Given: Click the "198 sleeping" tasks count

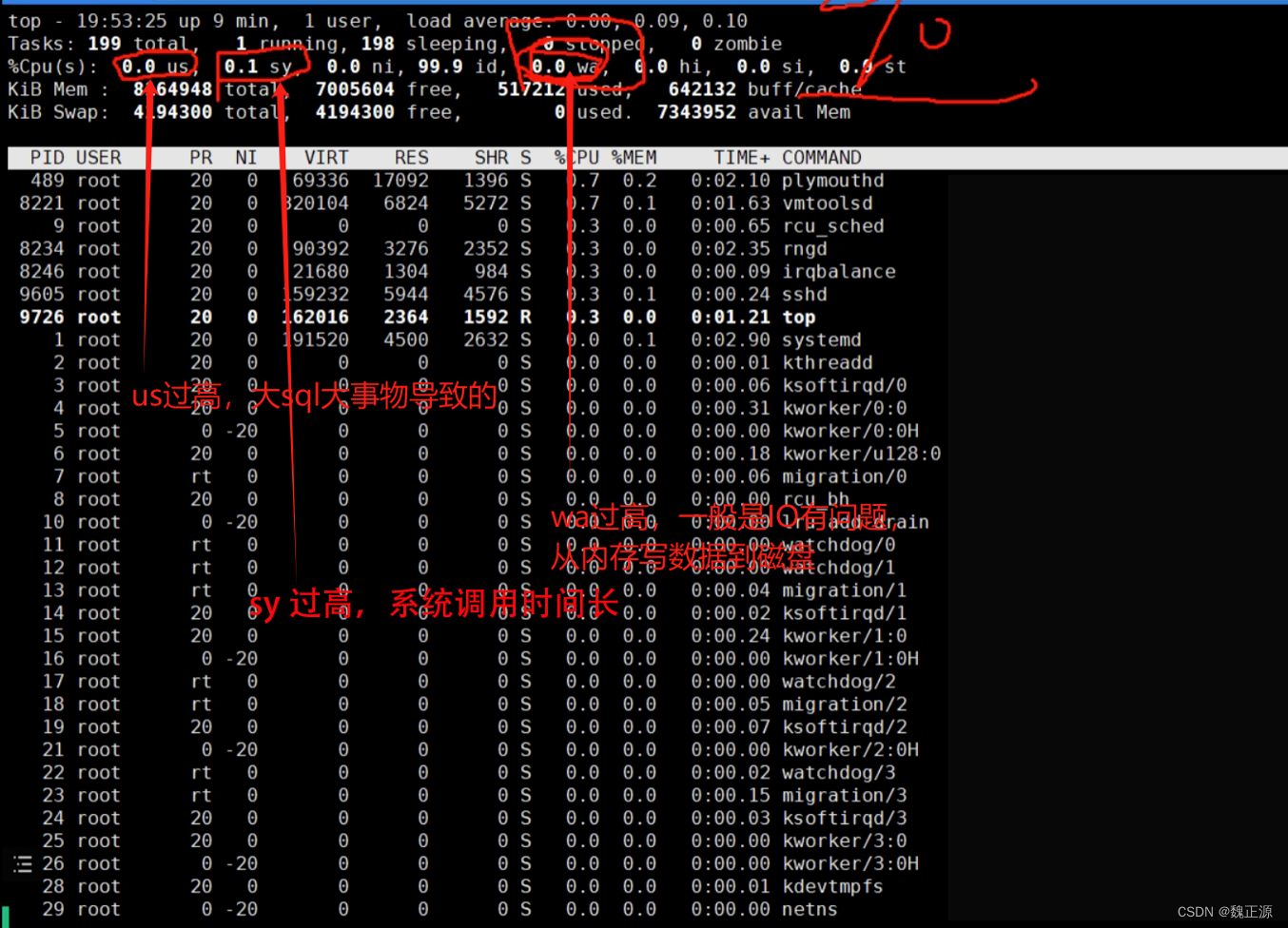Looking at the screenshot, I should click(x=429, y=44).
